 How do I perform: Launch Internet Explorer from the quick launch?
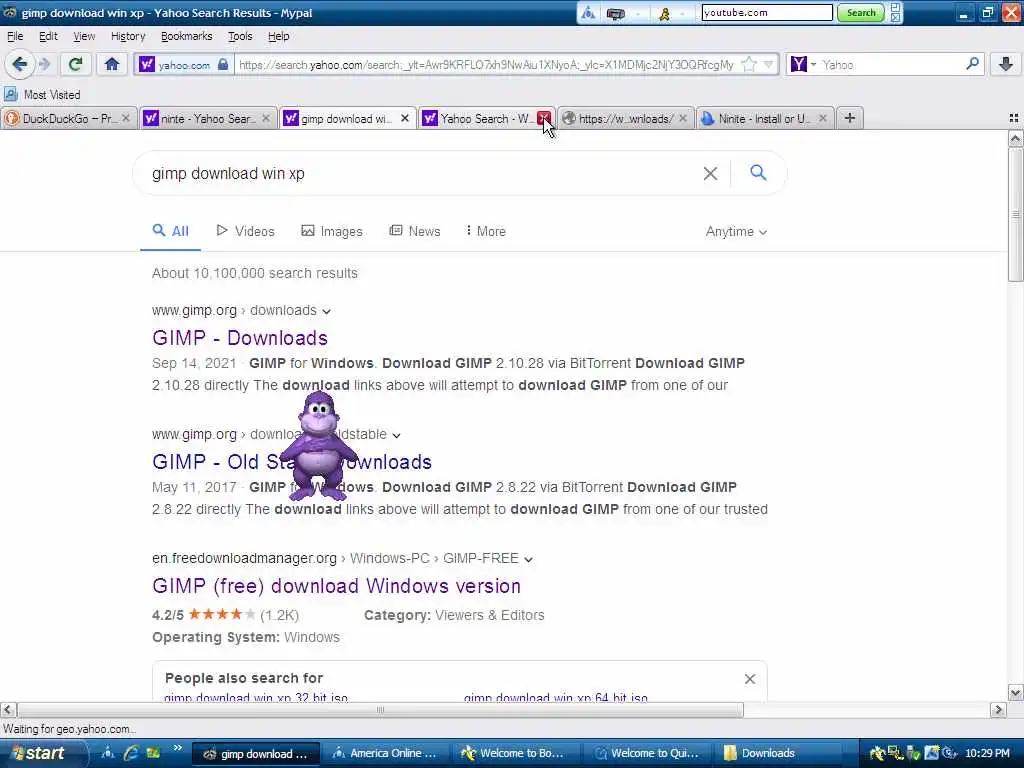tap(131, 753)
